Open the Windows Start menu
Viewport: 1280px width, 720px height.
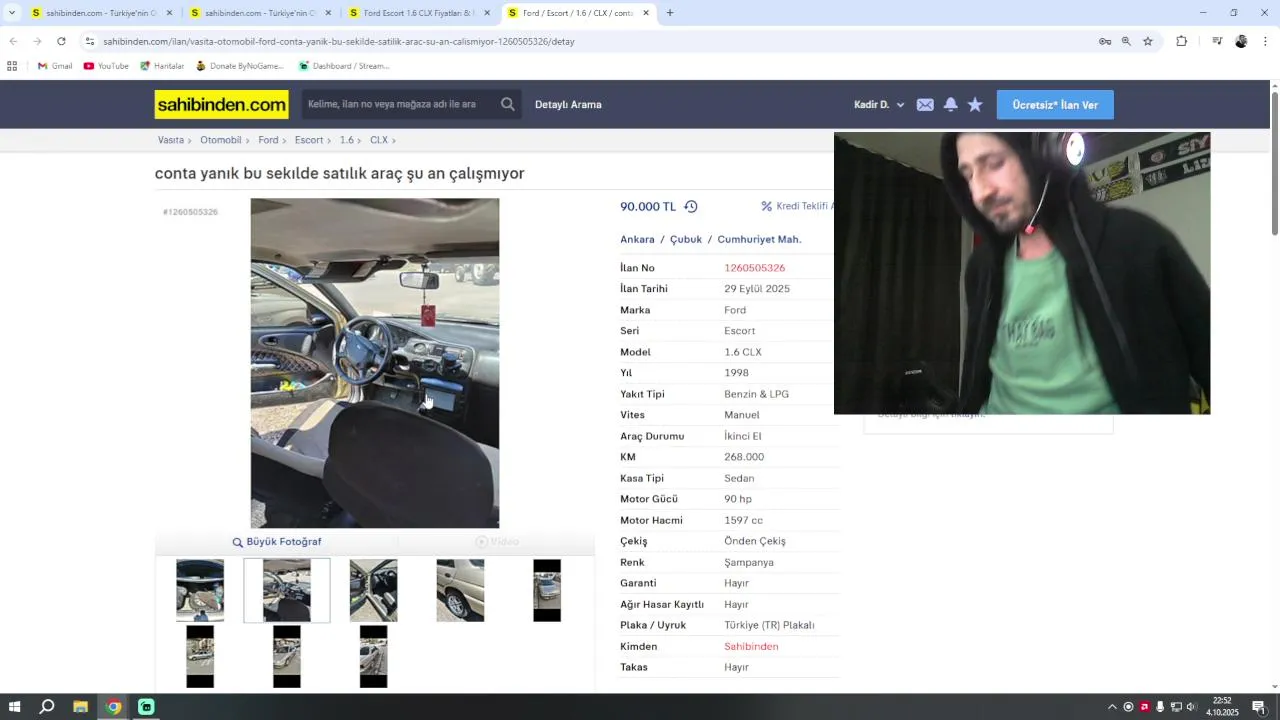click(x=14, y=707)
